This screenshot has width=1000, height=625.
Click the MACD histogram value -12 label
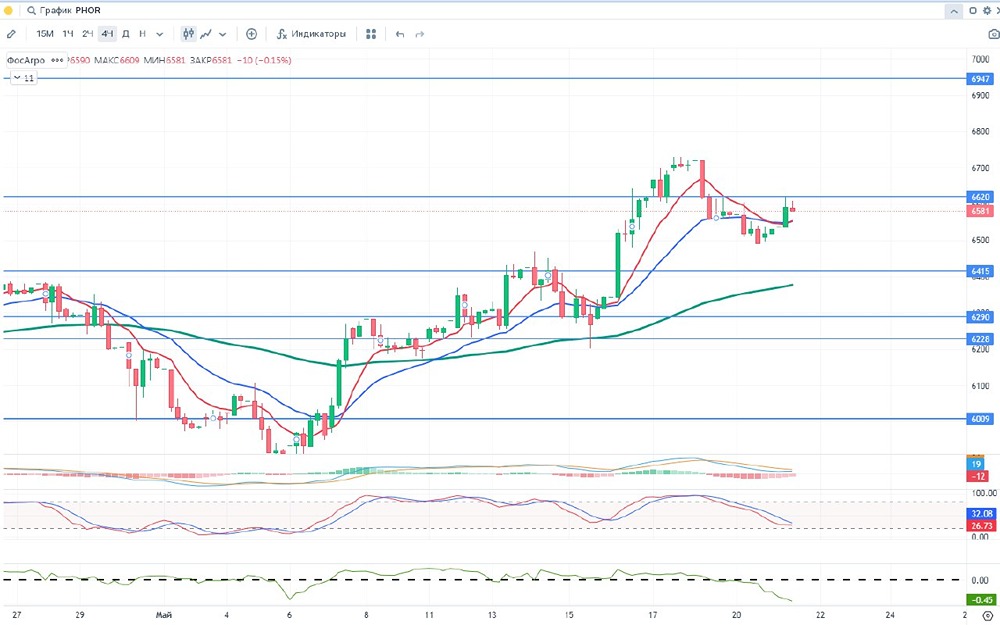tap(977, 476)
